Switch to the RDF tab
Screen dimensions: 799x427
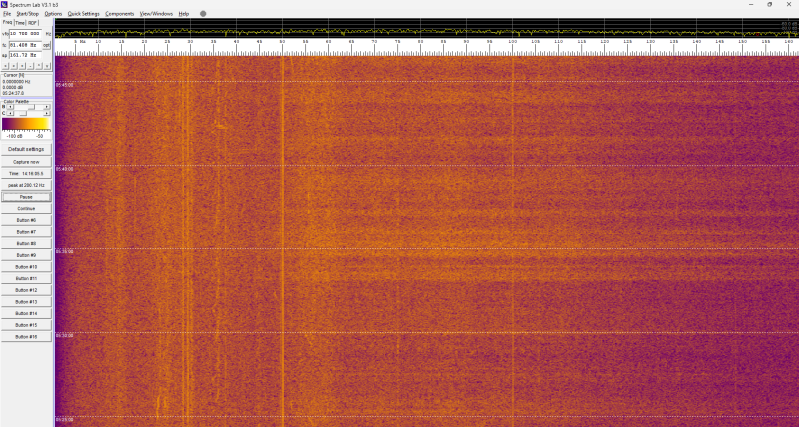point(33,23)
